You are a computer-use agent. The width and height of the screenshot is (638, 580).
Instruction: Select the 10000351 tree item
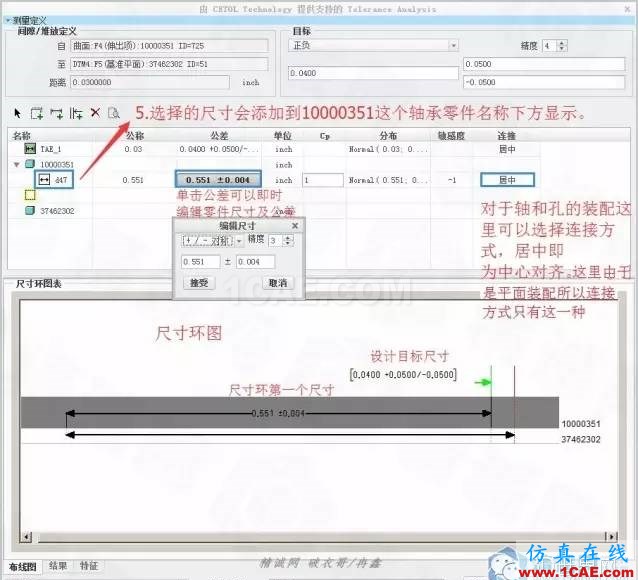point(57,164)
